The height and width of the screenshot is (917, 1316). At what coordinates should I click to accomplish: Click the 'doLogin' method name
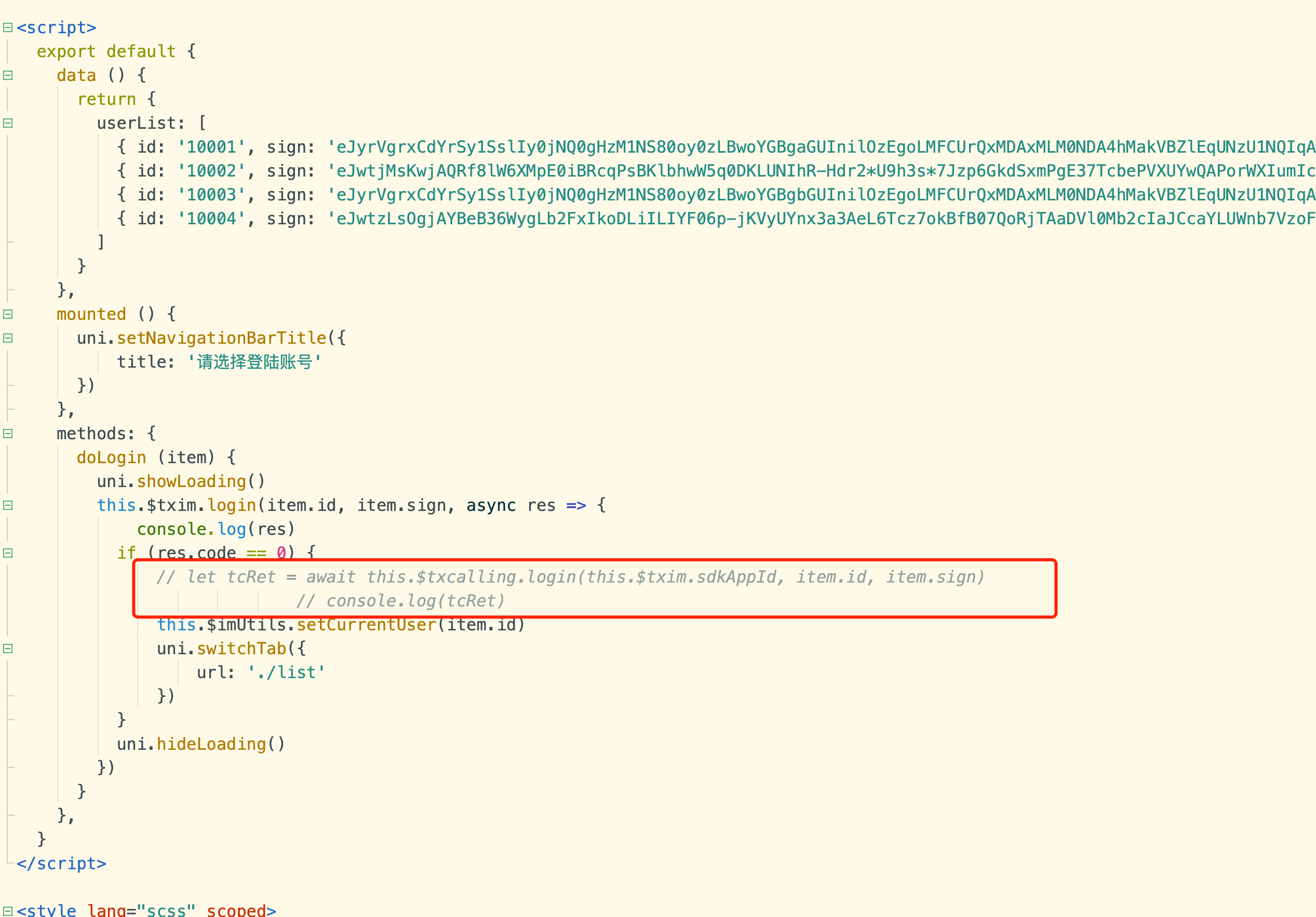[x=111, y=457]
